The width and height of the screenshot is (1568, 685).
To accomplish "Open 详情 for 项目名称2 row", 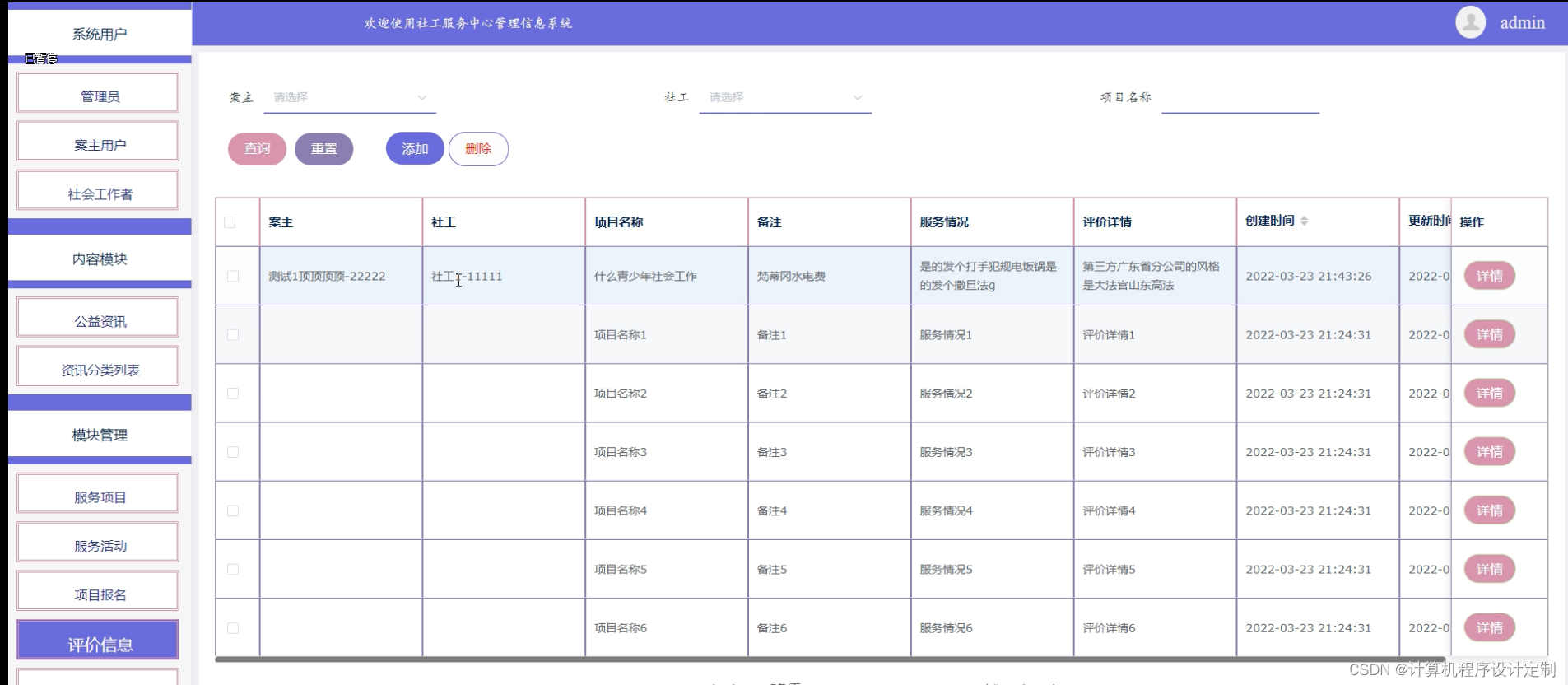I will point(1489,394).
